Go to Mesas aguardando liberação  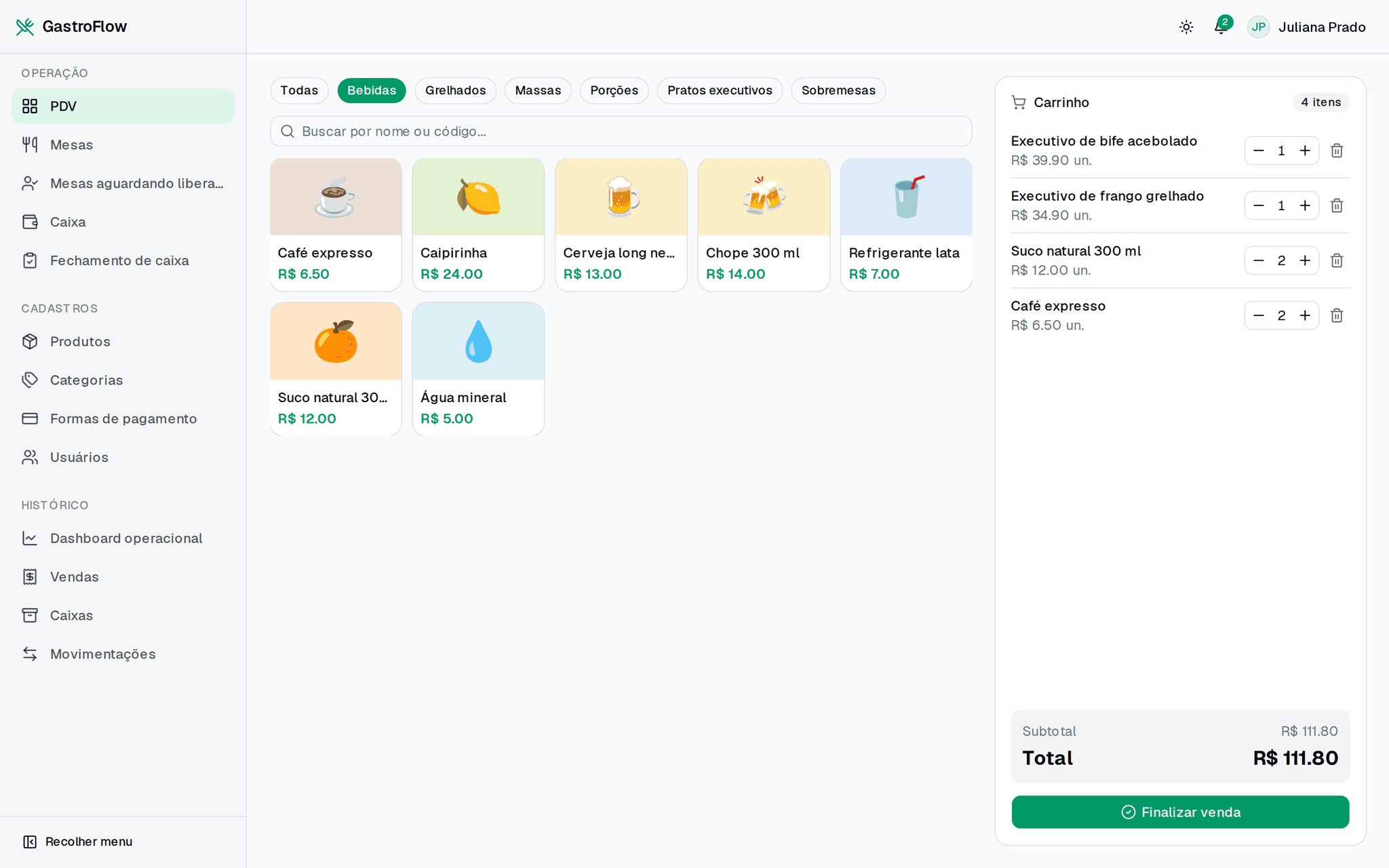pos(123,183)
